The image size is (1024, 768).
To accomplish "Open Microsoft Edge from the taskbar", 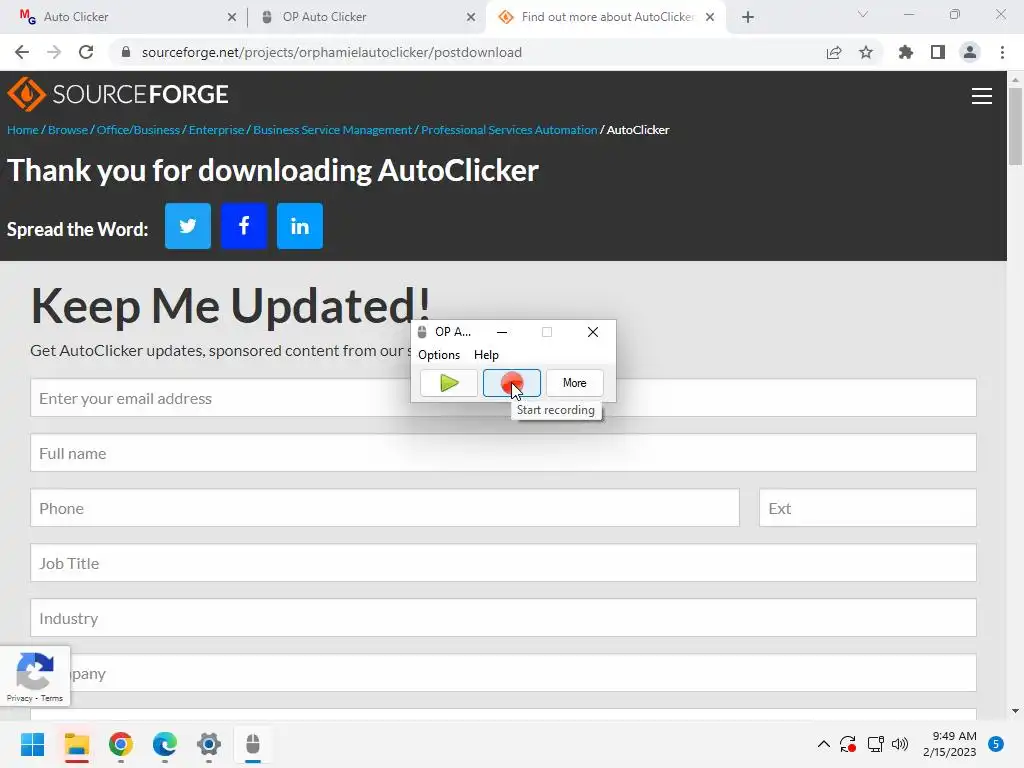I will [x=165, y=744].
